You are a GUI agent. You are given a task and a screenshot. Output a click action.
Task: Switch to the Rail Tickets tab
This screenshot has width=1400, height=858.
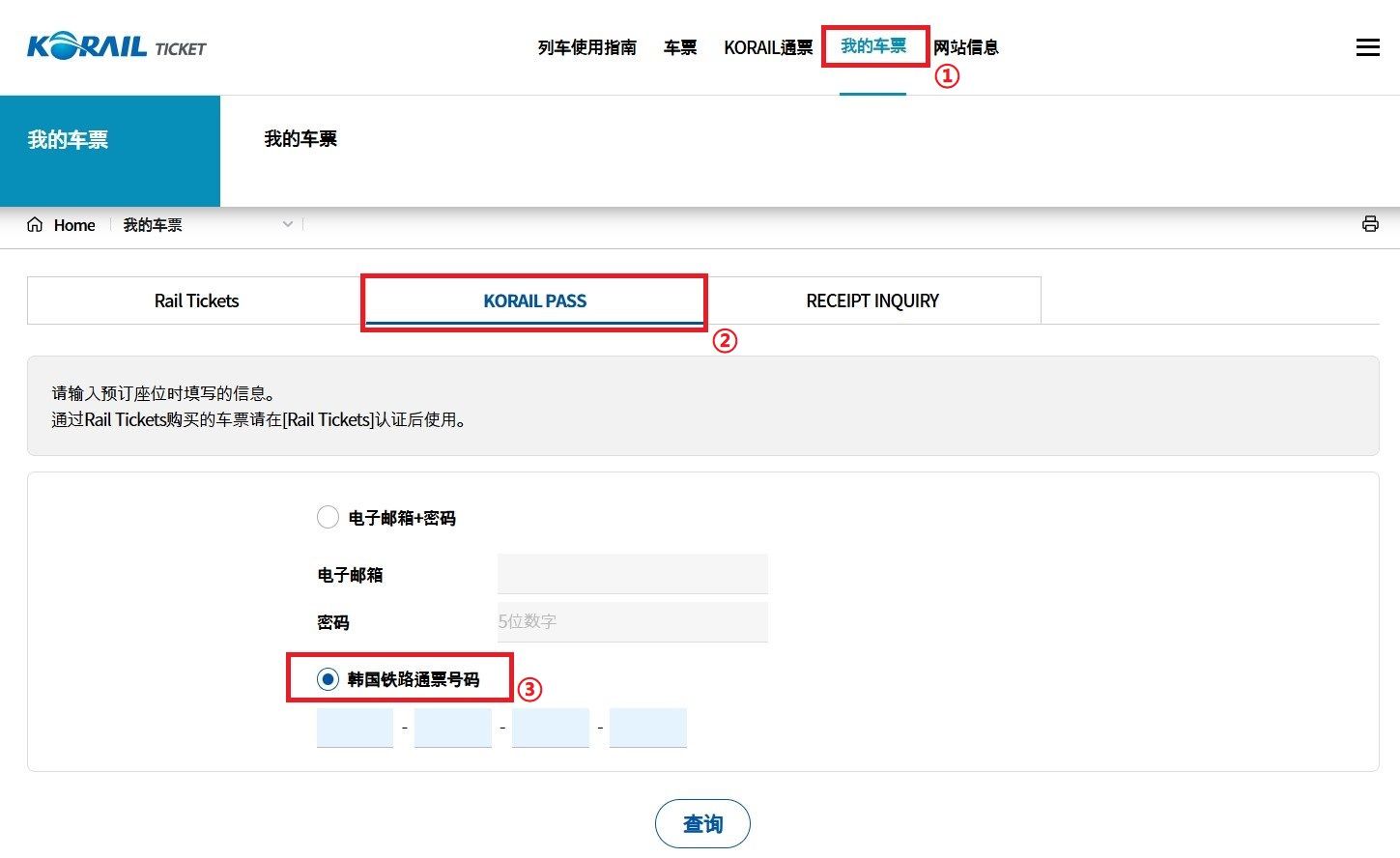[196, 300]
